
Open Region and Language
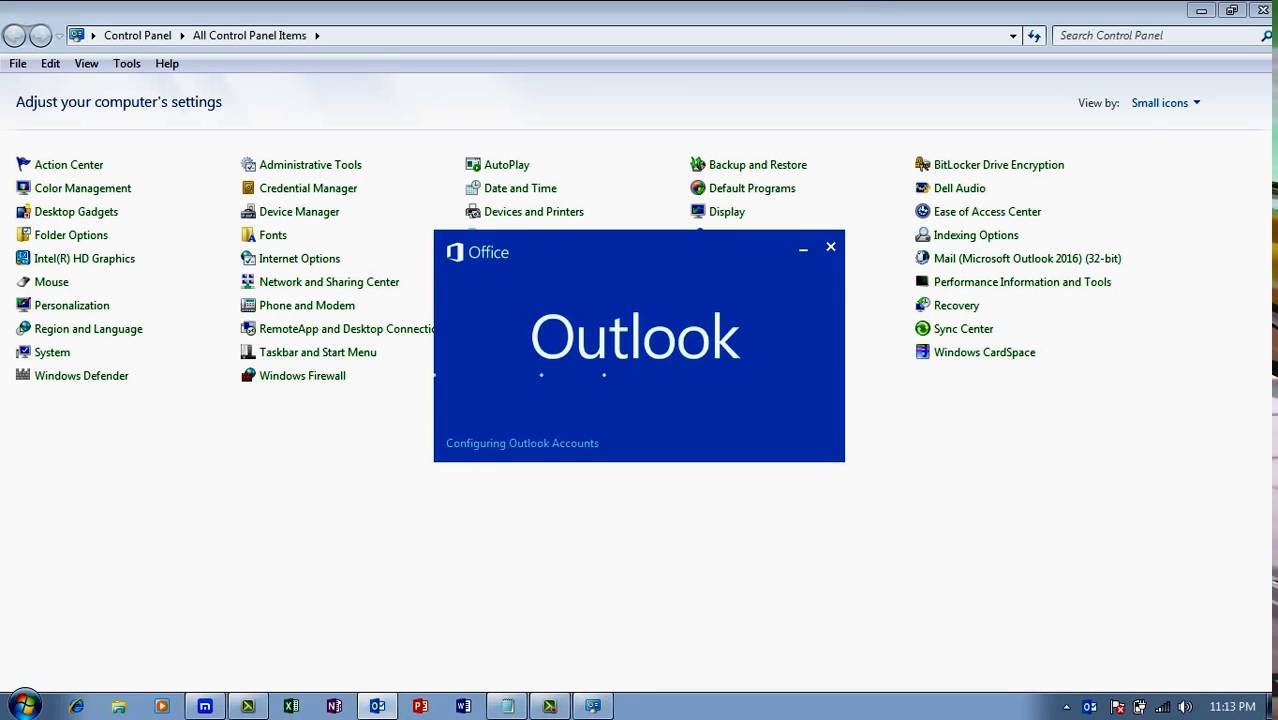coord(79,329)
